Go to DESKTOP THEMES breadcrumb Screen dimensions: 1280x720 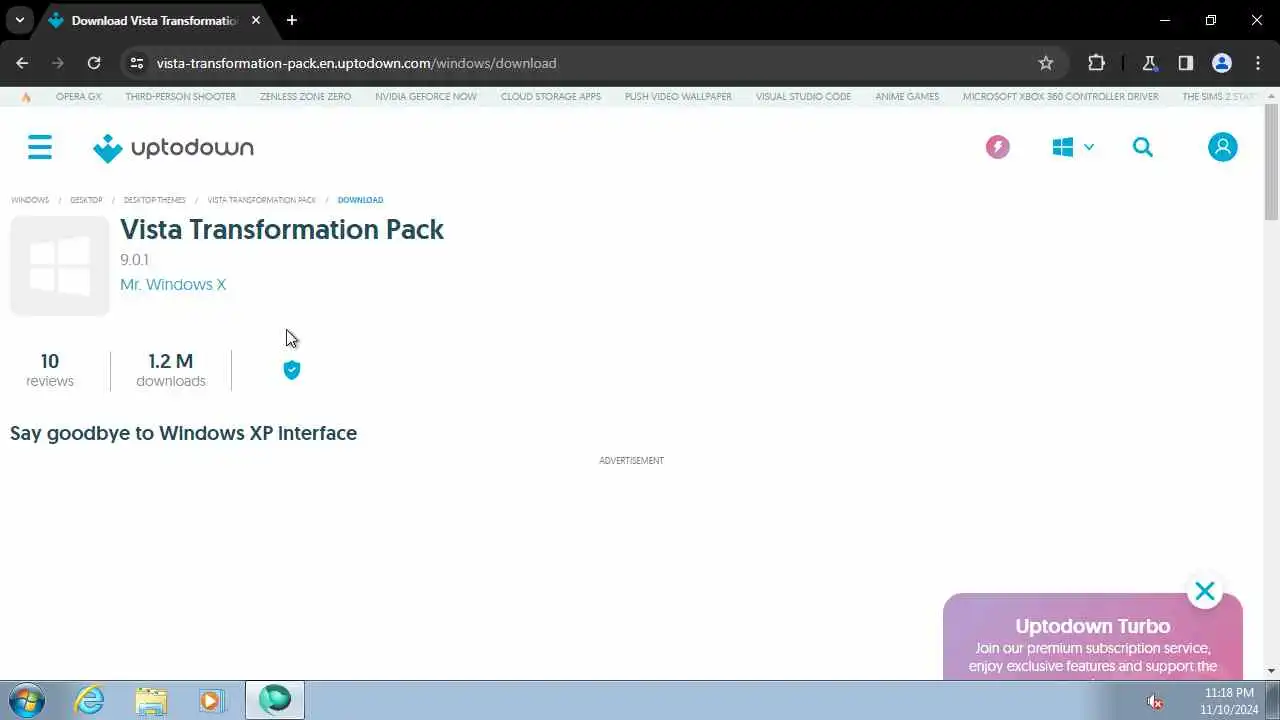click(155, 200)
